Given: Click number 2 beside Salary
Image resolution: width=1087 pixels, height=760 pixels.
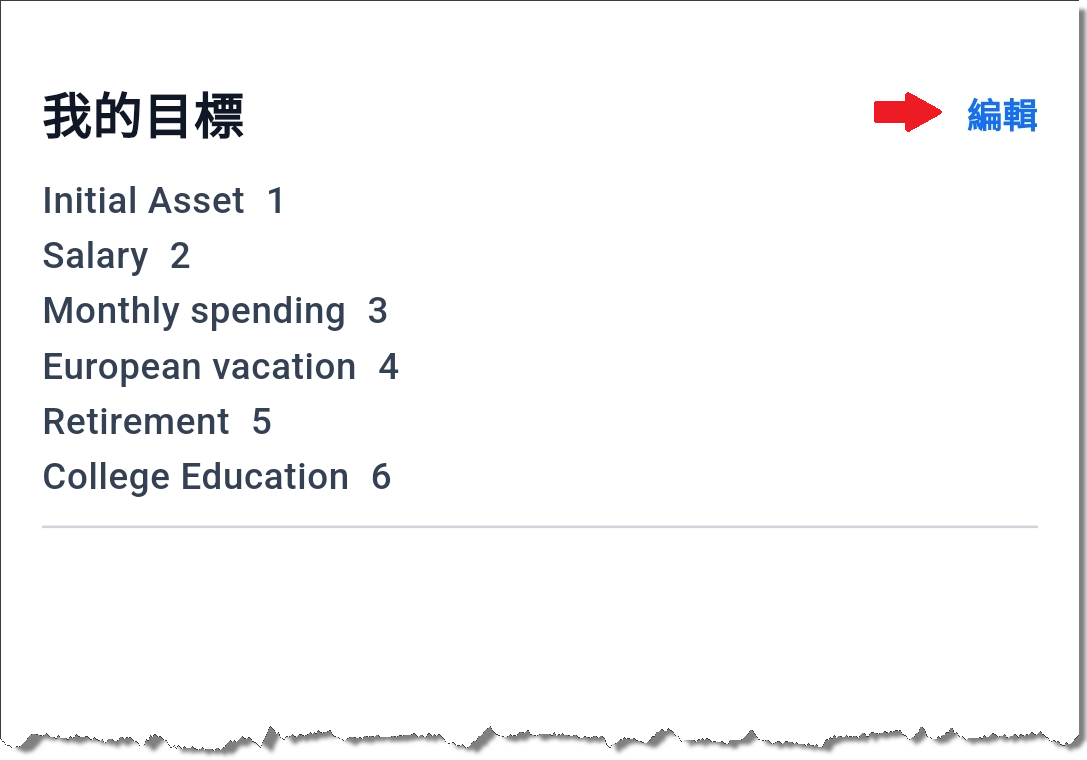Looking at the screenshot, I should (180, 256).
